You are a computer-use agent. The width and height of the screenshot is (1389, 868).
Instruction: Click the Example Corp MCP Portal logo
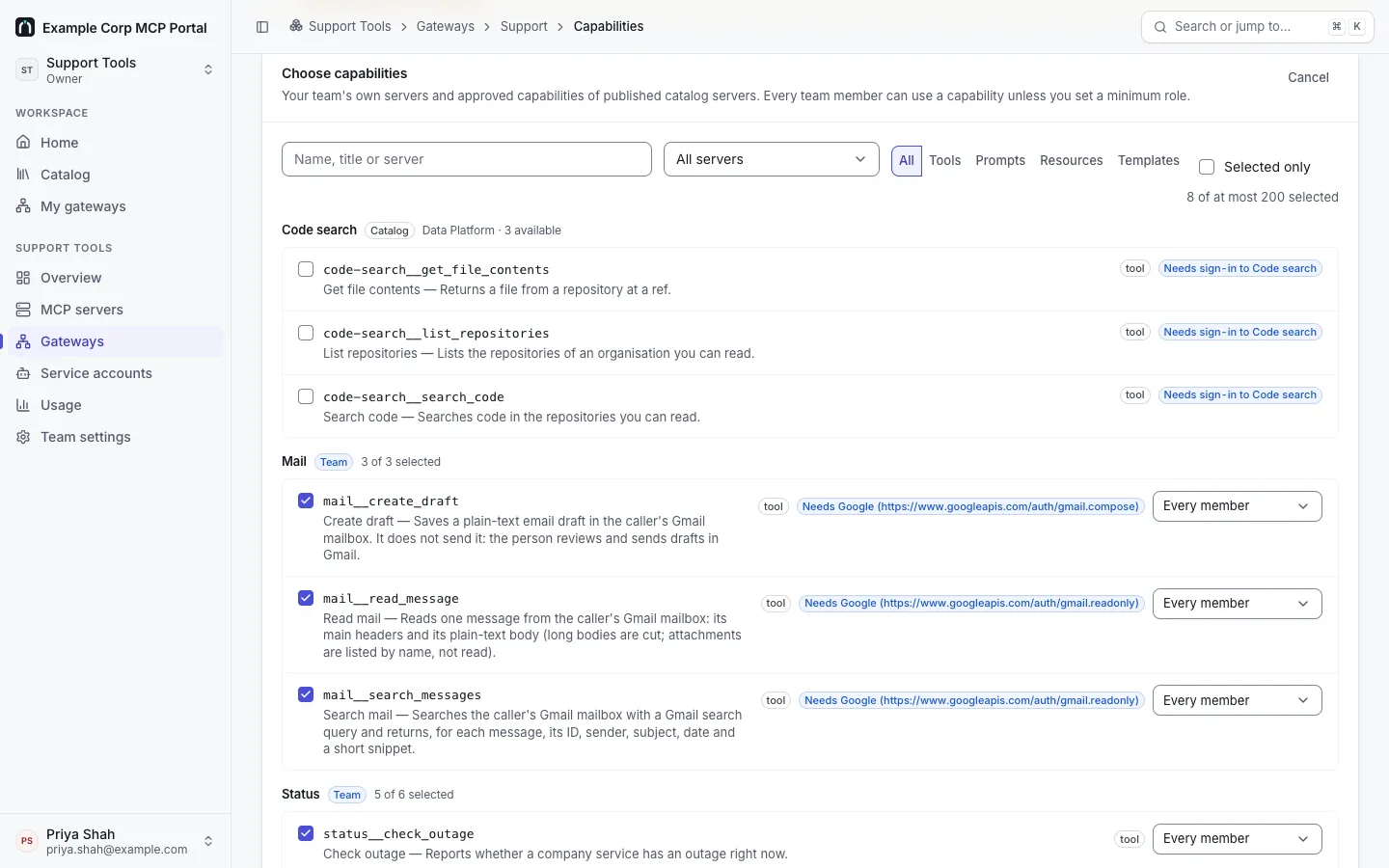coord(25,27)
